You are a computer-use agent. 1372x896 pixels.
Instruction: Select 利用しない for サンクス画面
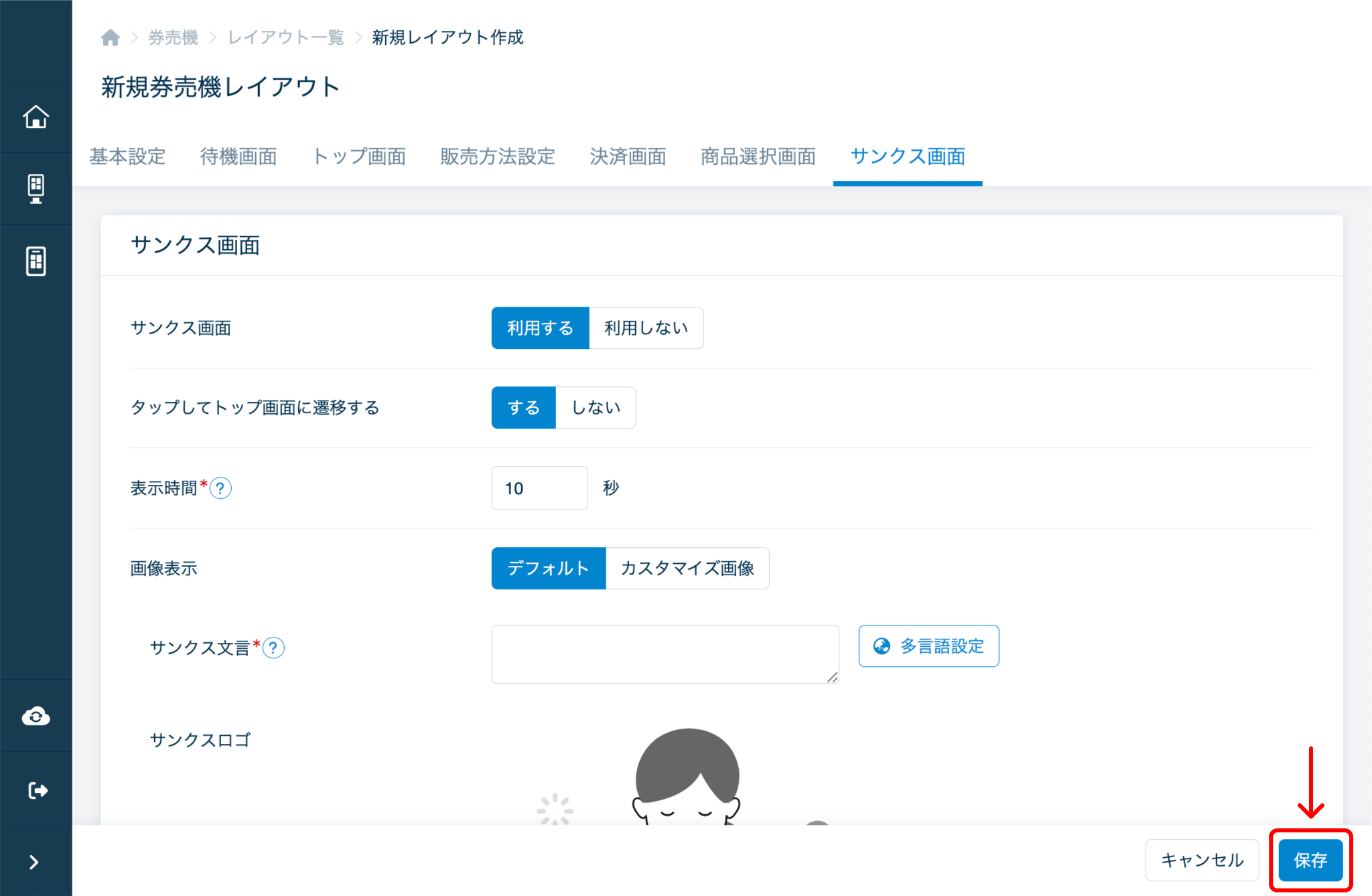click(x=646, y=328)
